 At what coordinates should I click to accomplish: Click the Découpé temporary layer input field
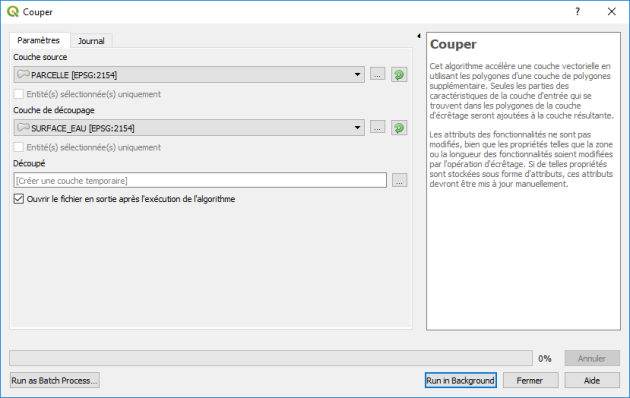[200, 180]
